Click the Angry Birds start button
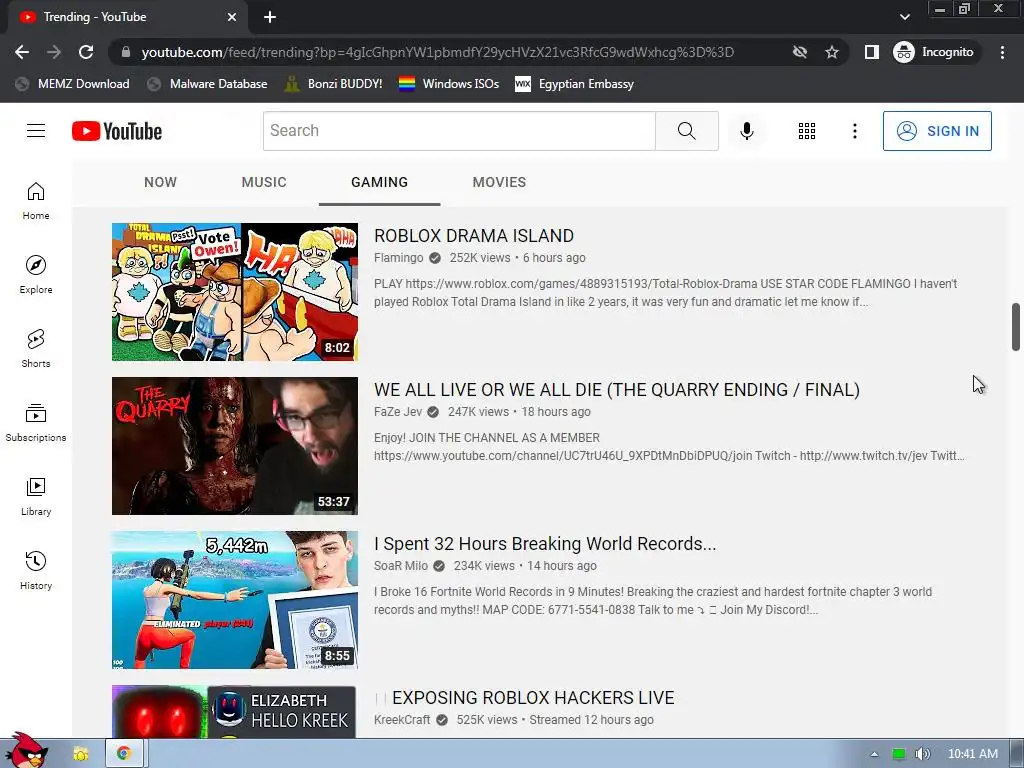Viewport: 1024px width, 768px height. click(x=25, y=750)
